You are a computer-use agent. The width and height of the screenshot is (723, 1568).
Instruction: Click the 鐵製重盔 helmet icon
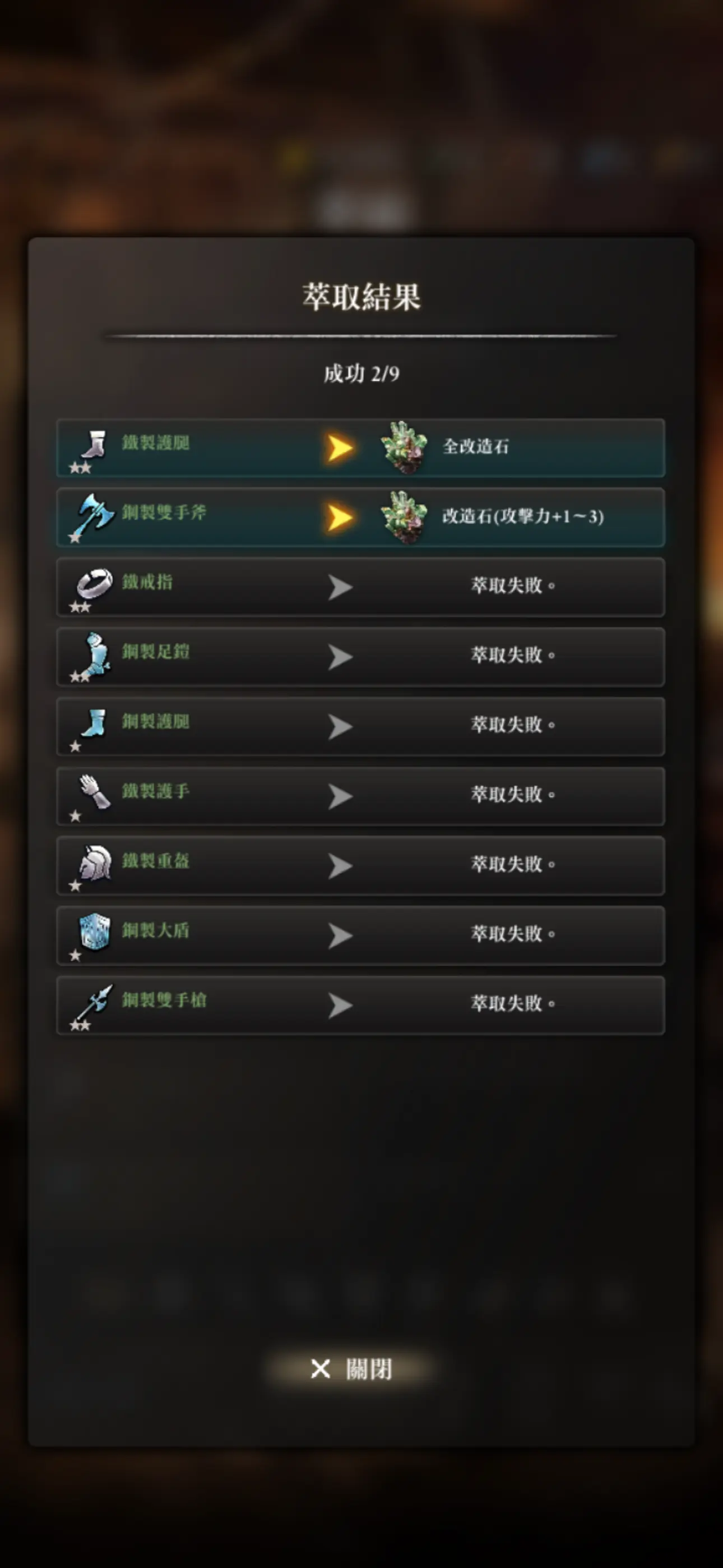click(x=95, y=863)
